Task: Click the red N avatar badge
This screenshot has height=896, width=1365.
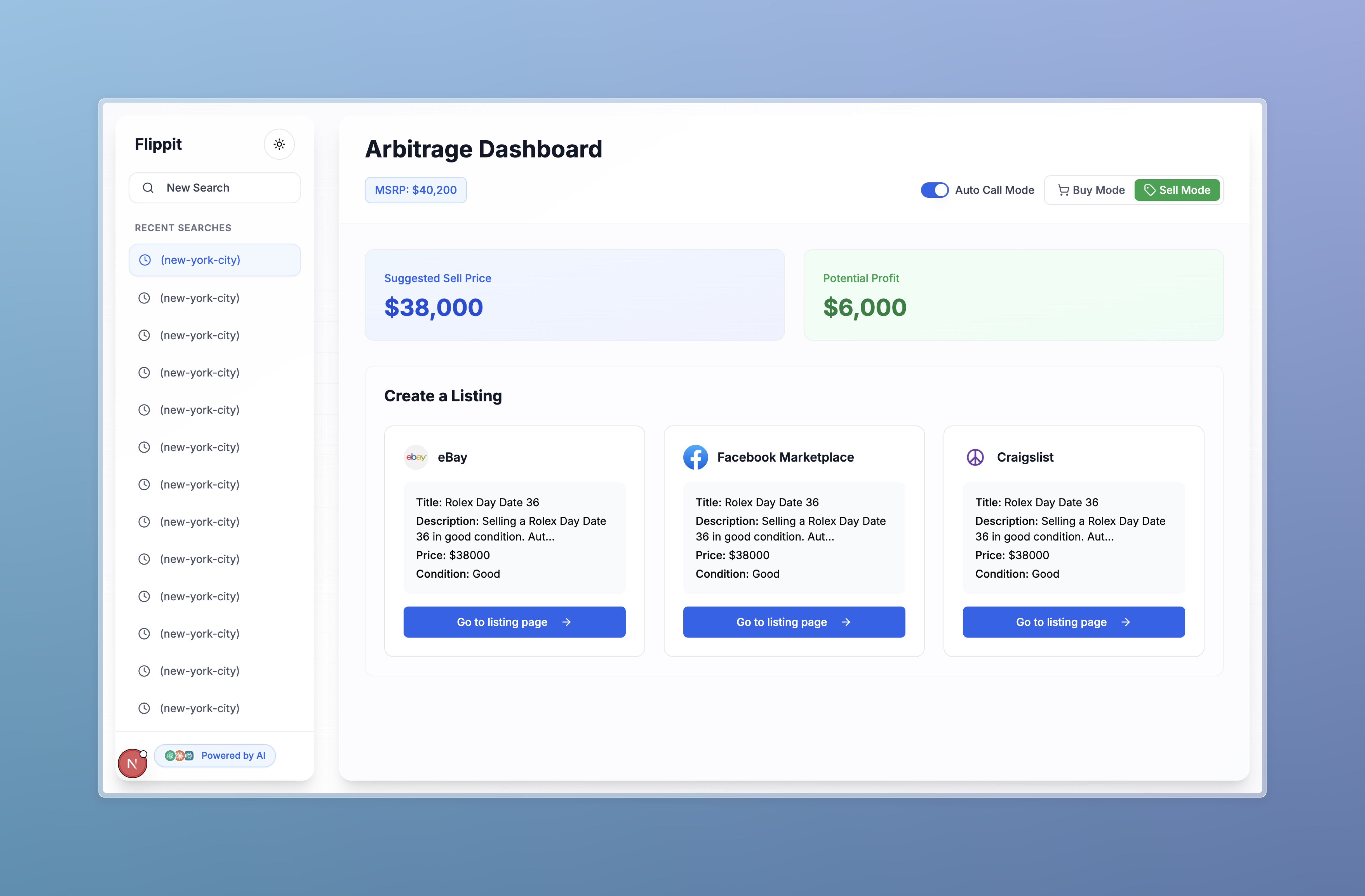Action: (132, 763)
